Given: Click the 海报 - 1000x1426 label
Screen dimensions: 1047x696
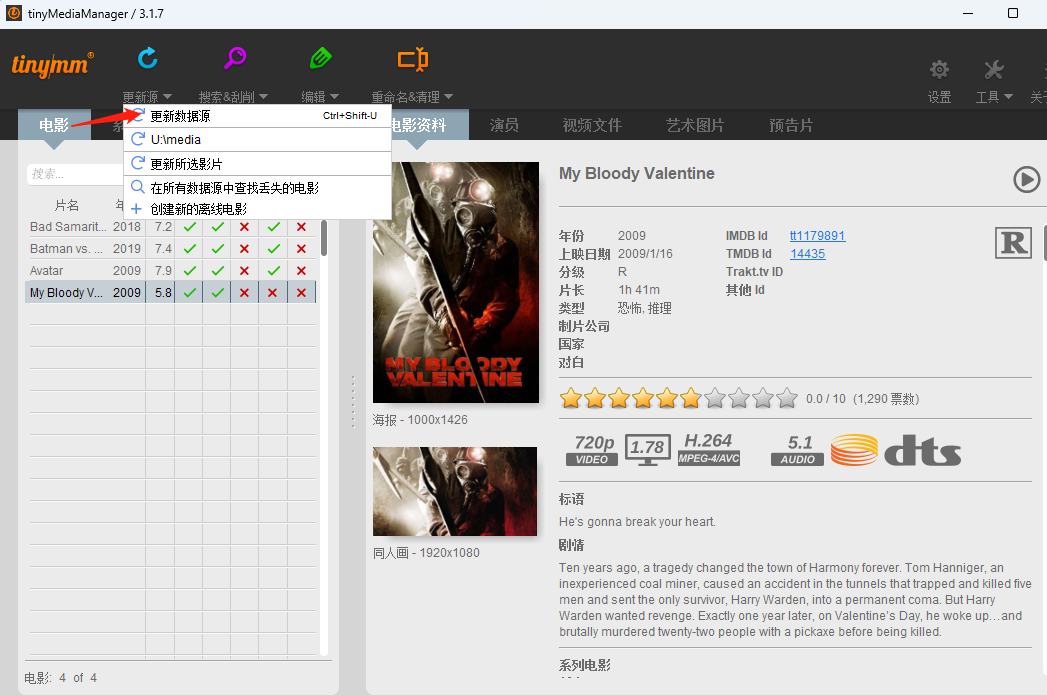Looking at the screenshot, I should point(420,420).
